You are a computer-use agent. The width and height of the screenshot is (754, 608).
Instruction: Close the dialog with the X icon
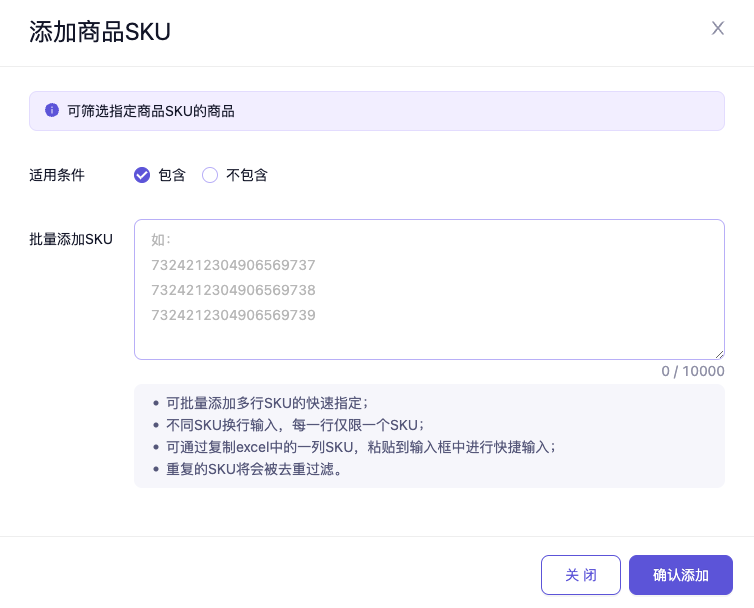coord(718,28)
